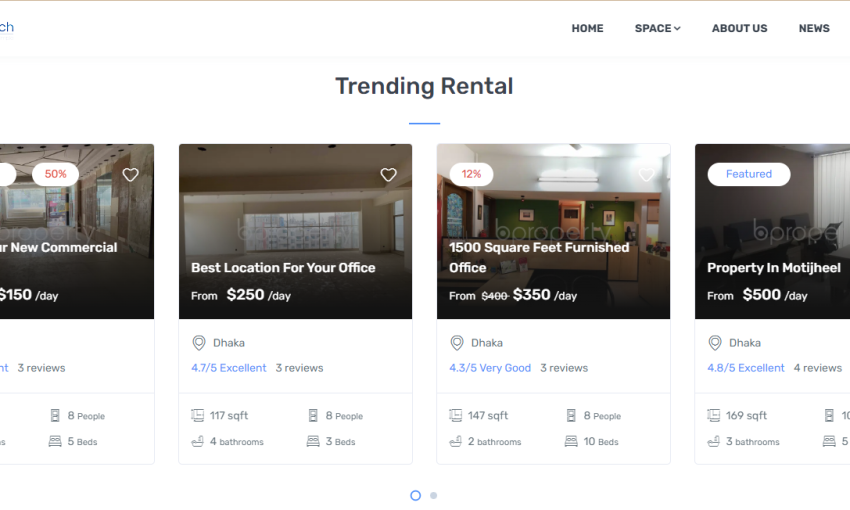850x510 pixels.
Task: Toggle heart on 1500 Square Feet Furnished Office
Action: point(646,175)
